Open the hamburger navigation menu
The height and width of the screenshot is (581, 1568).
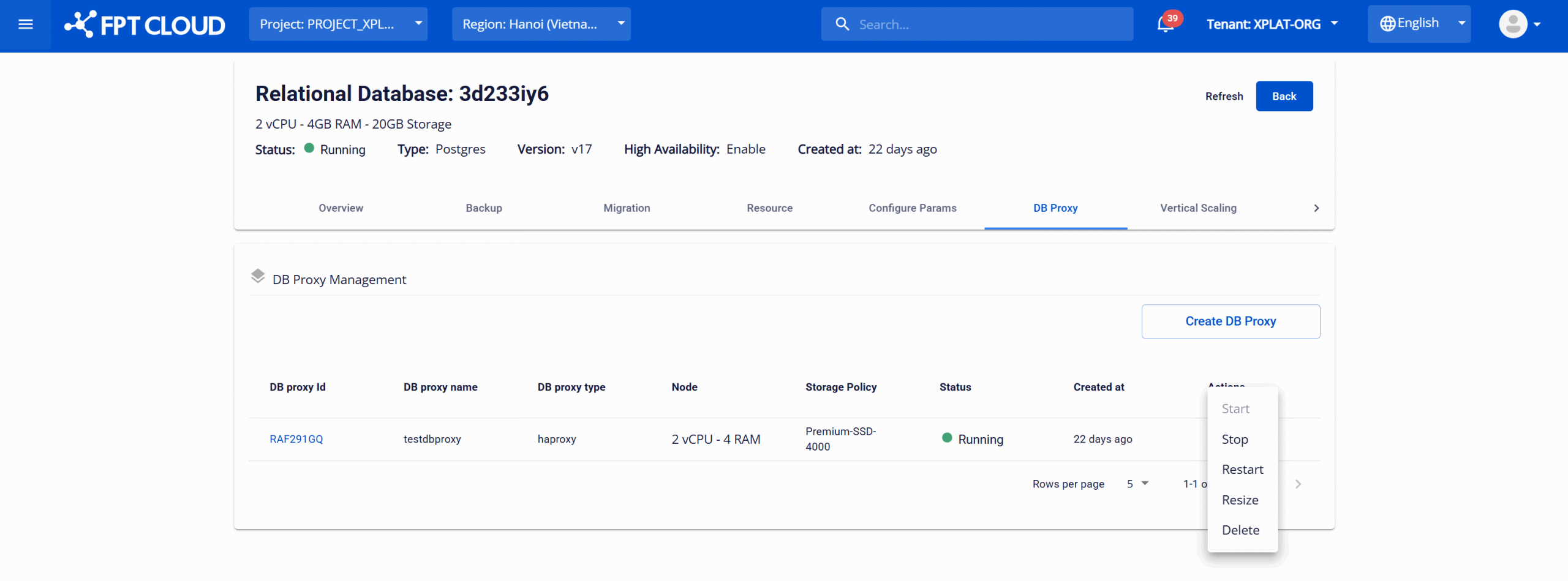click(x=26, y=24)
